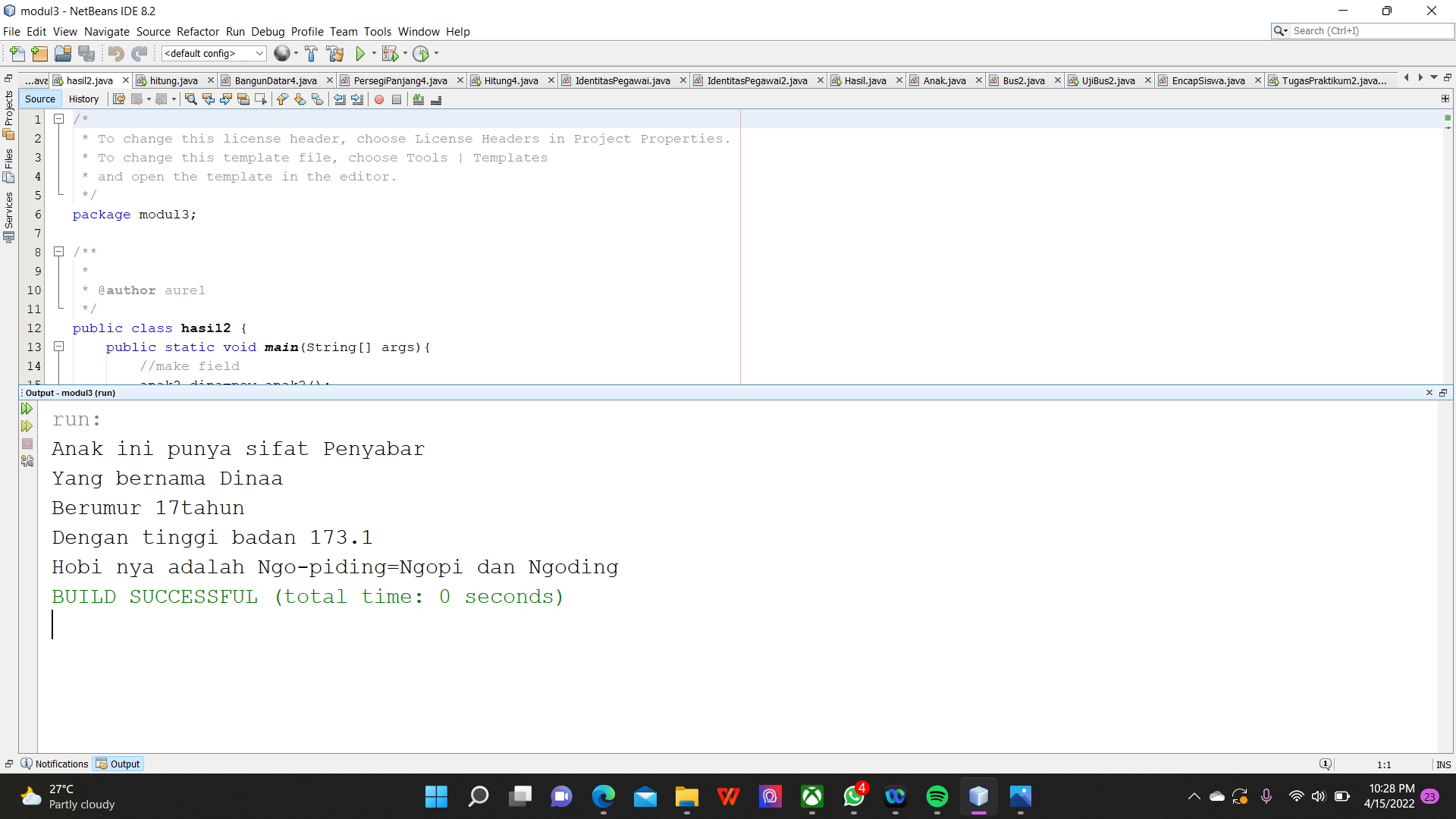The height and width of the screenshot is (819, 1456).
Task: Open the Notifications panel button
Action: (x=55, y=764)
